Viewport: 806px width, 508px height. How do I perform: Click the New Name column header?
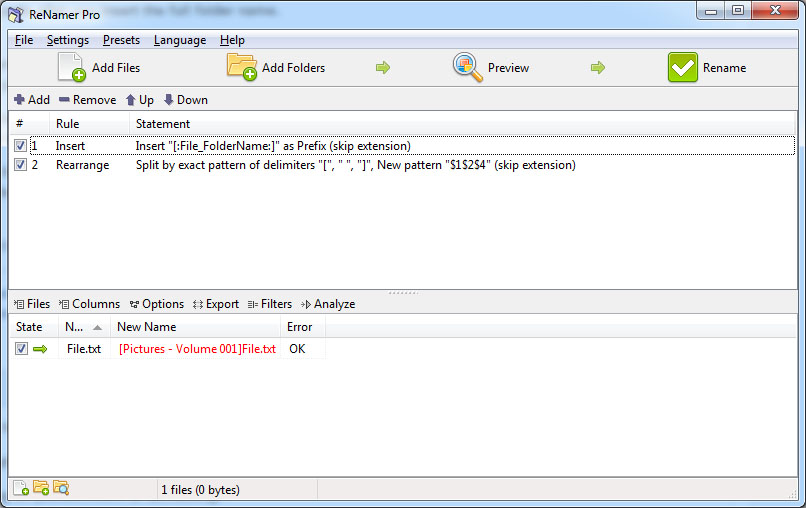(195, 327)
